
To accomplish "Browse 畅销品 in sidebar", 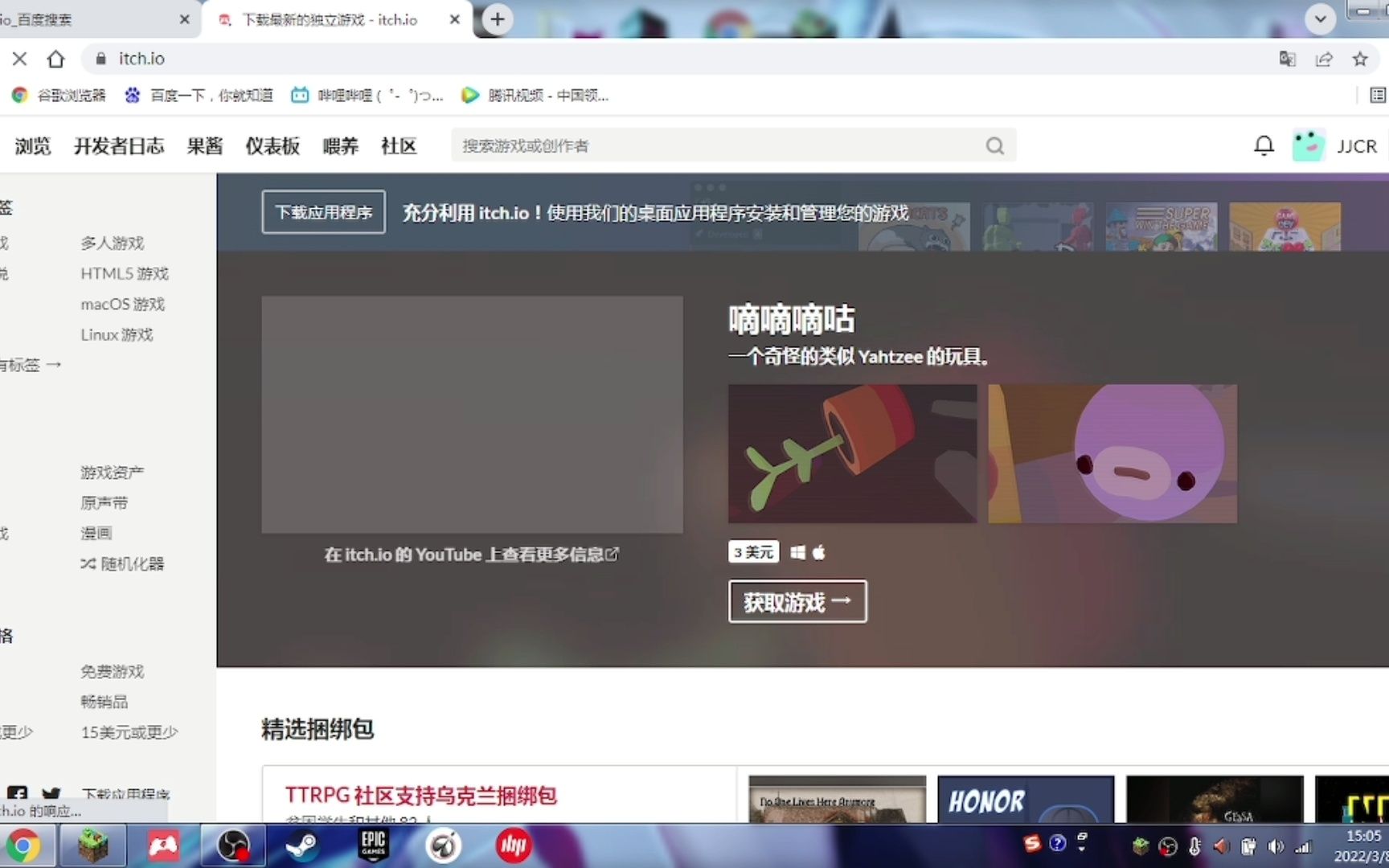I will click(104, 702).
